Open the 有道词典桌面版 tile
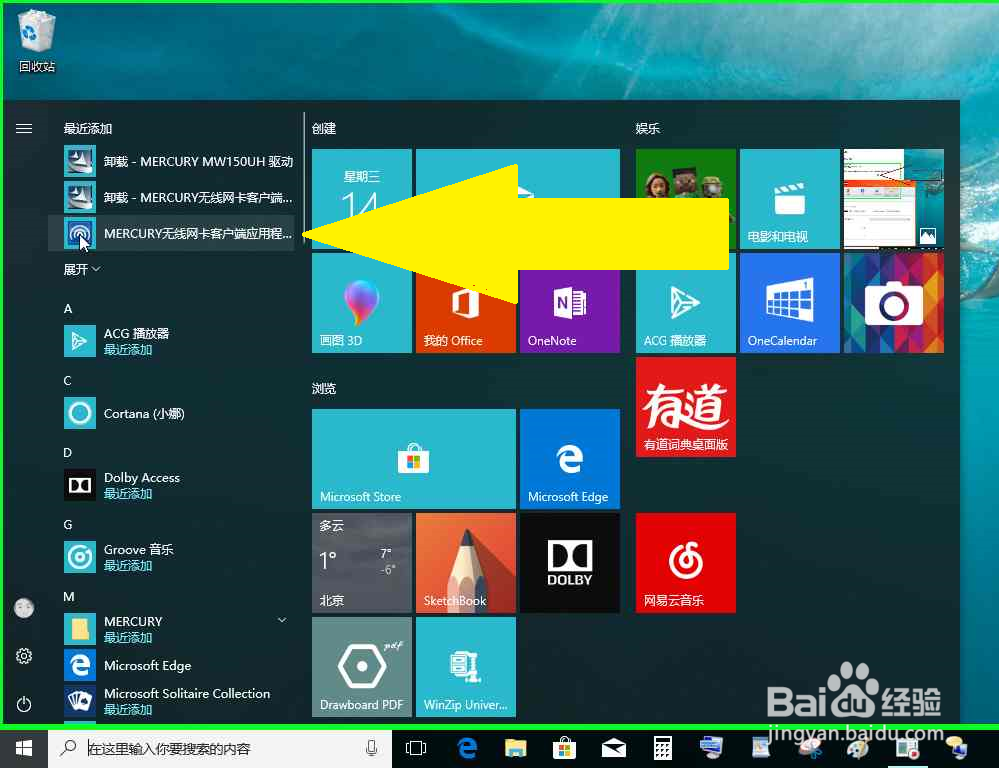999x768 pixels. [x=686, y=407]
